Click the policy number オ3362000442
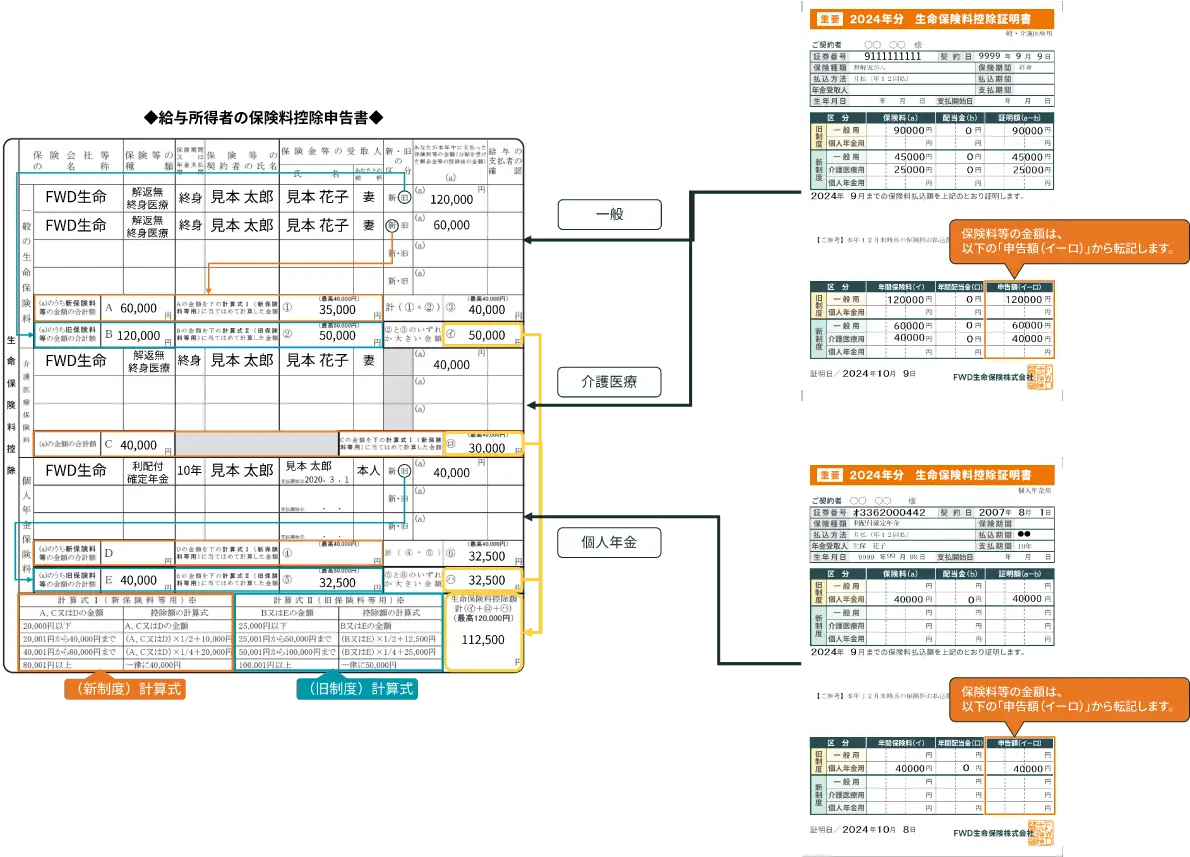 889,512
